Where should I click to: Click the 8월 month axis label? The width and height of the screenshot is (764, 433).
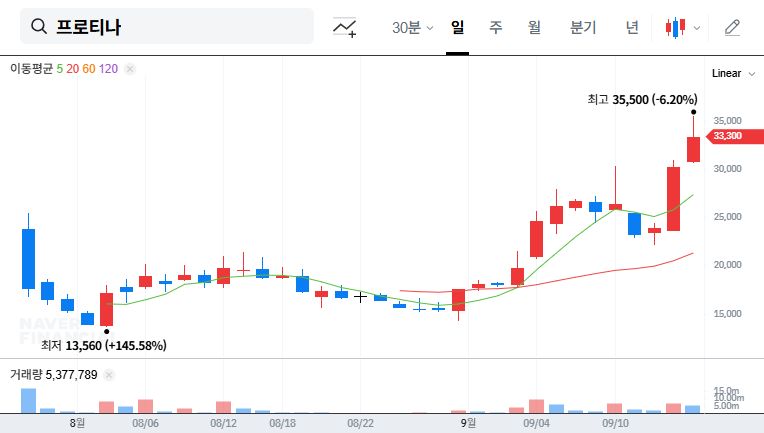(77, 423)
